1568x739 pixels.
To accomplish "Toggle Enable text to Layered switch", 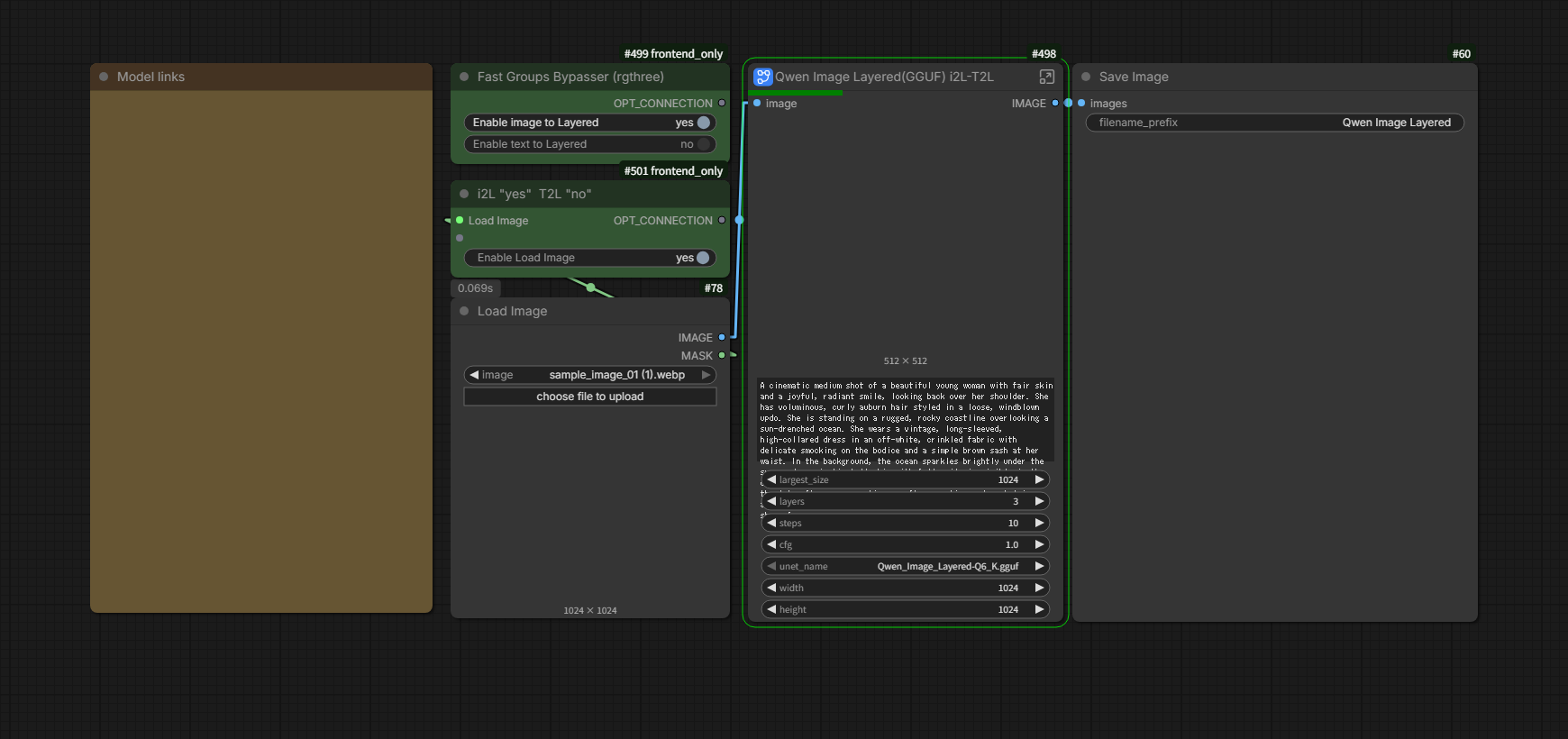I will pos(703,144).
